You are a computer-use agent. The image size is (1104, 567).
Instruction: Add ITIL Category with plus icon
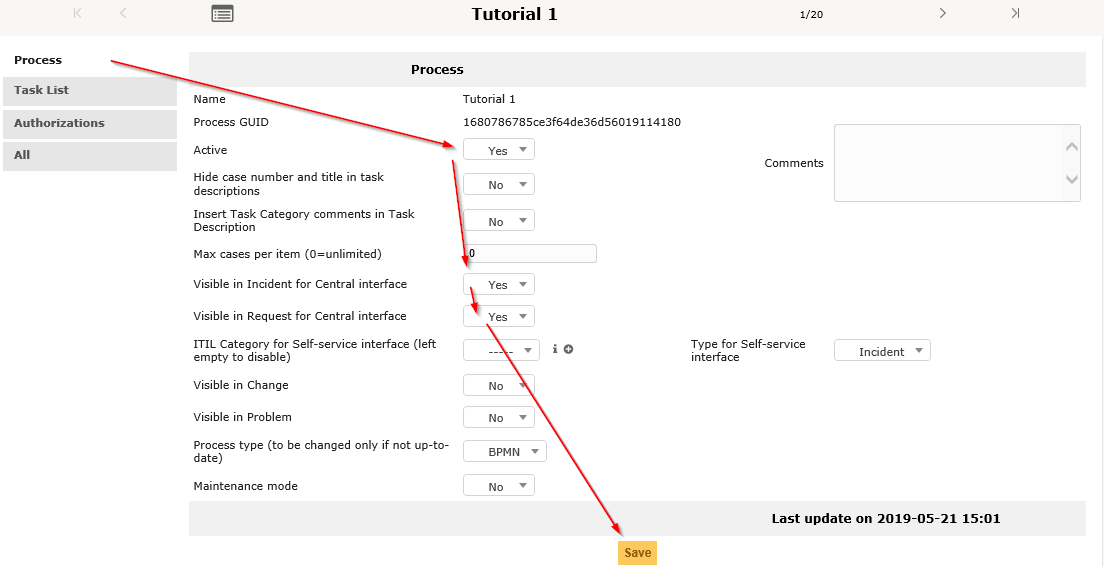568,349
